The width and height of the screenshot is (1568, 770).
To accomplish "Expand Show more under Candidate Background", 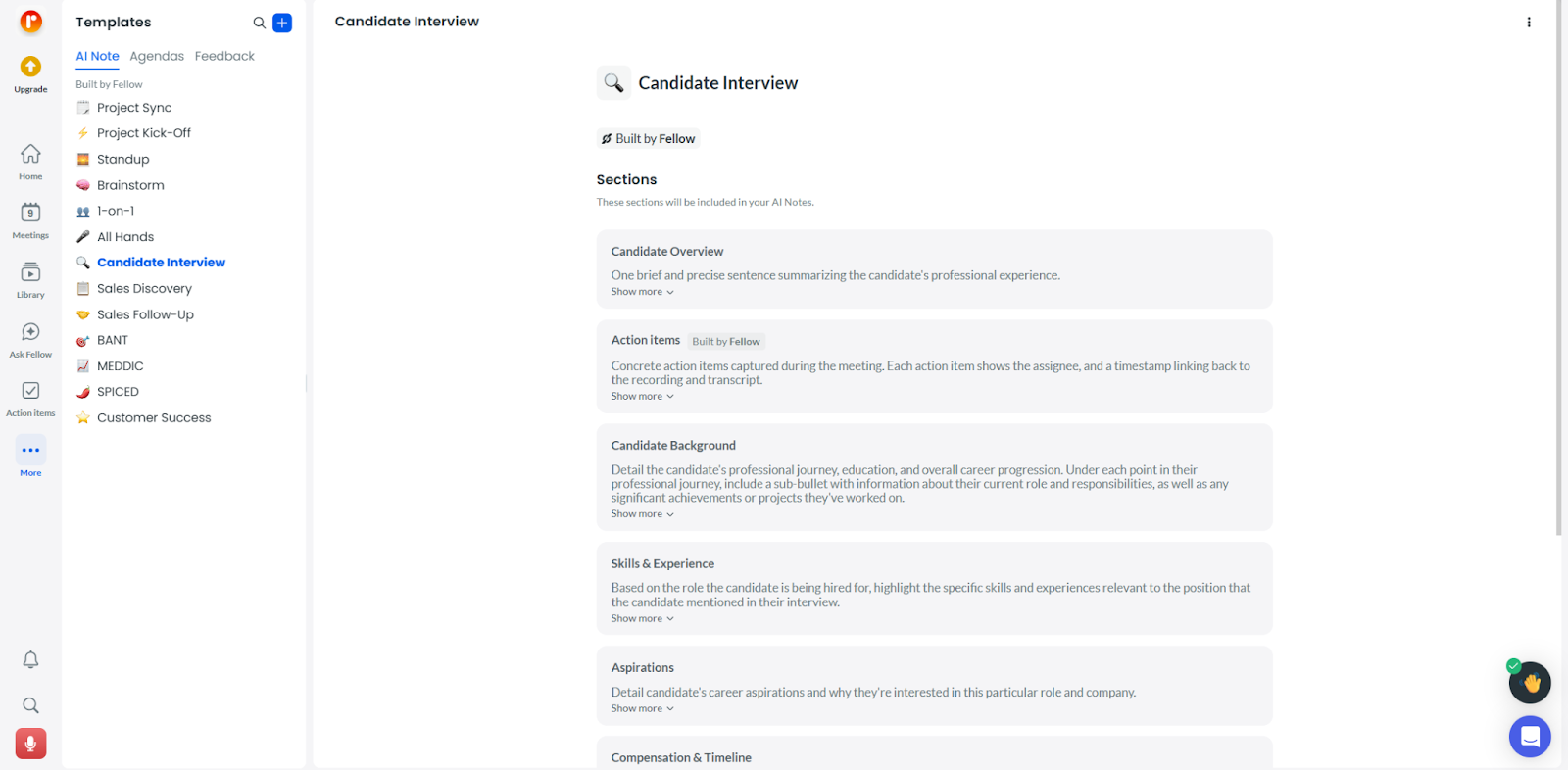I will 643,514.
